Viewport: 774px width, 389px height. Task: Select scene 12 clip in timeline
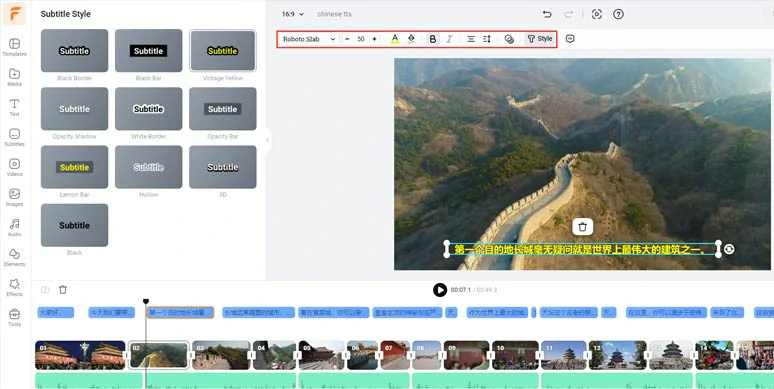click(618, 355)
